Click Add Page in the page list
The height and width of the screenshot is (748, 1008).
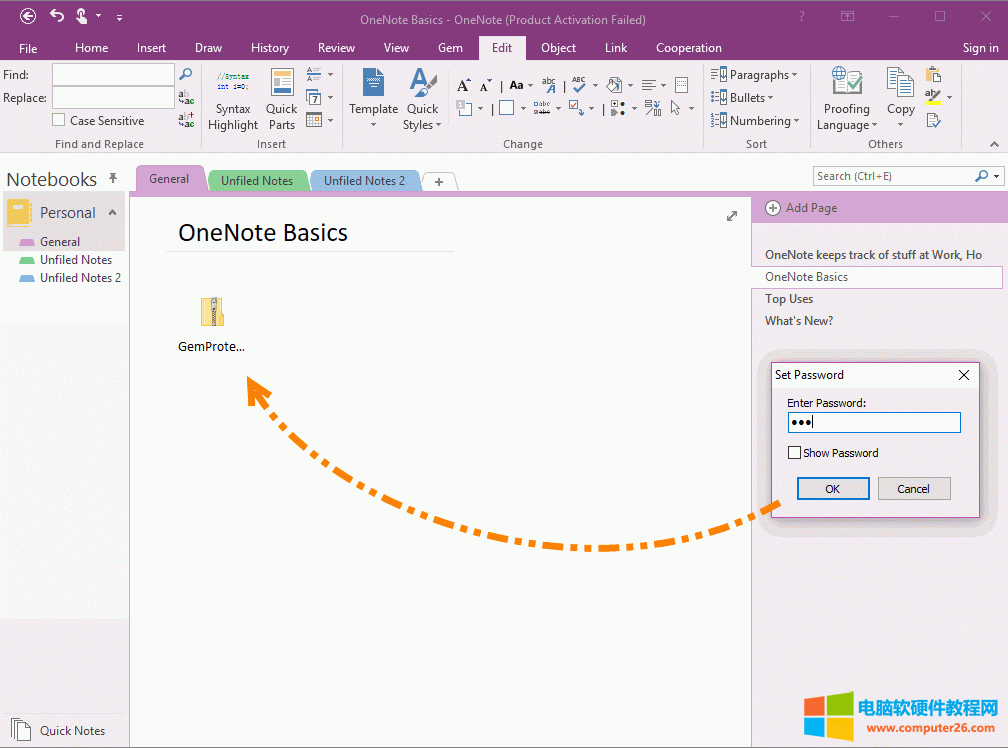[x=802, y=208]
